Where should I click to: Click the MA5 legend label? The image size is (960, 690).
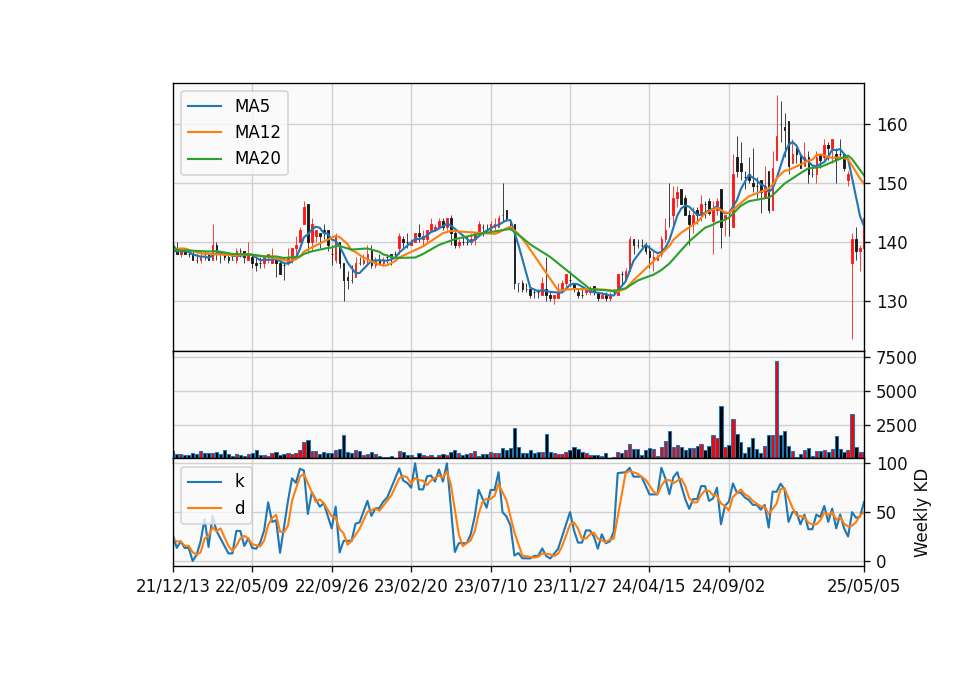[x=252, y=106]
